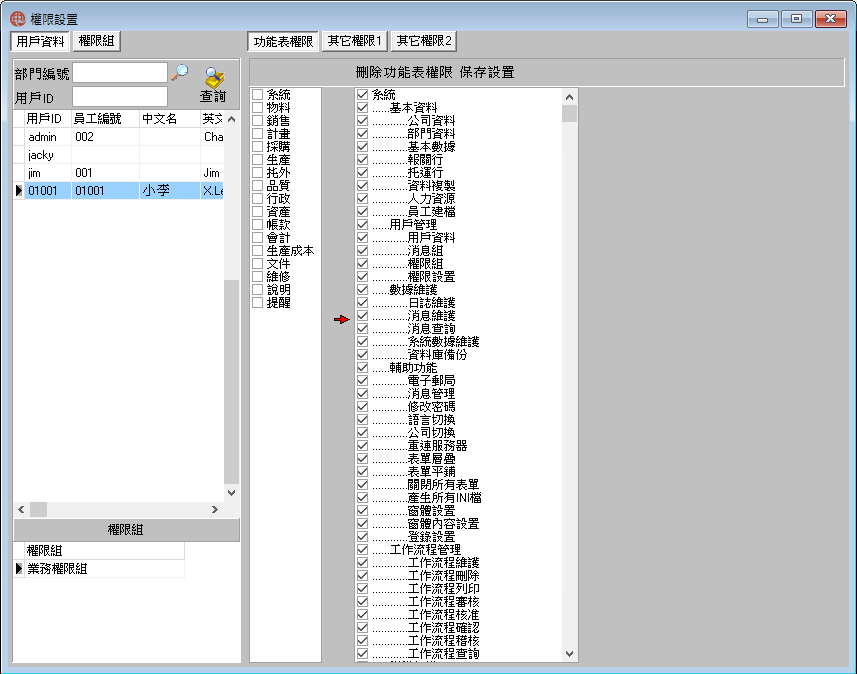This screenshot has width=857, height=674.
Task: Select the admin user row
Action: [x=118, y=137]
